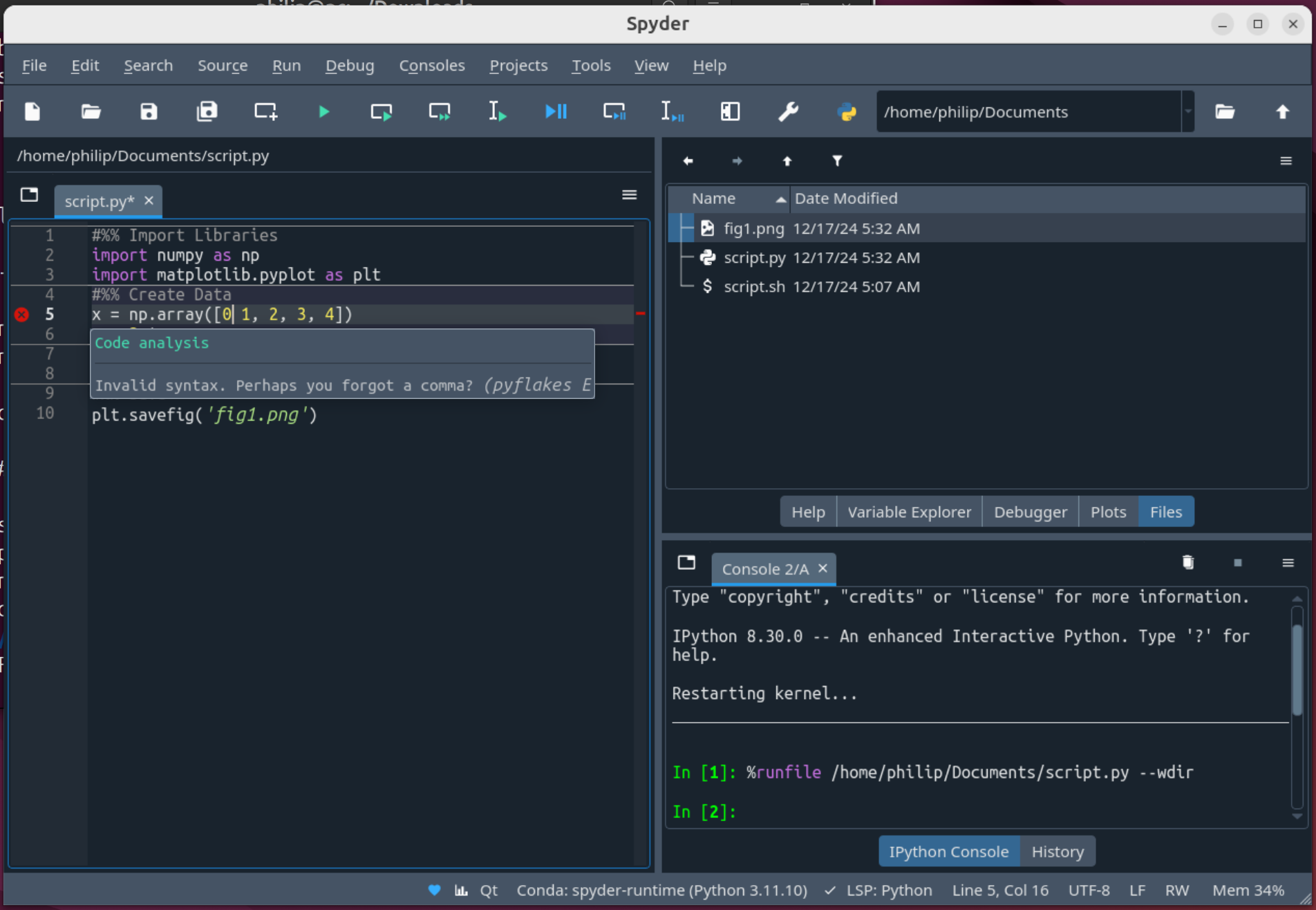
Task: Open the editor options hamburger menu
Action: 629,195
